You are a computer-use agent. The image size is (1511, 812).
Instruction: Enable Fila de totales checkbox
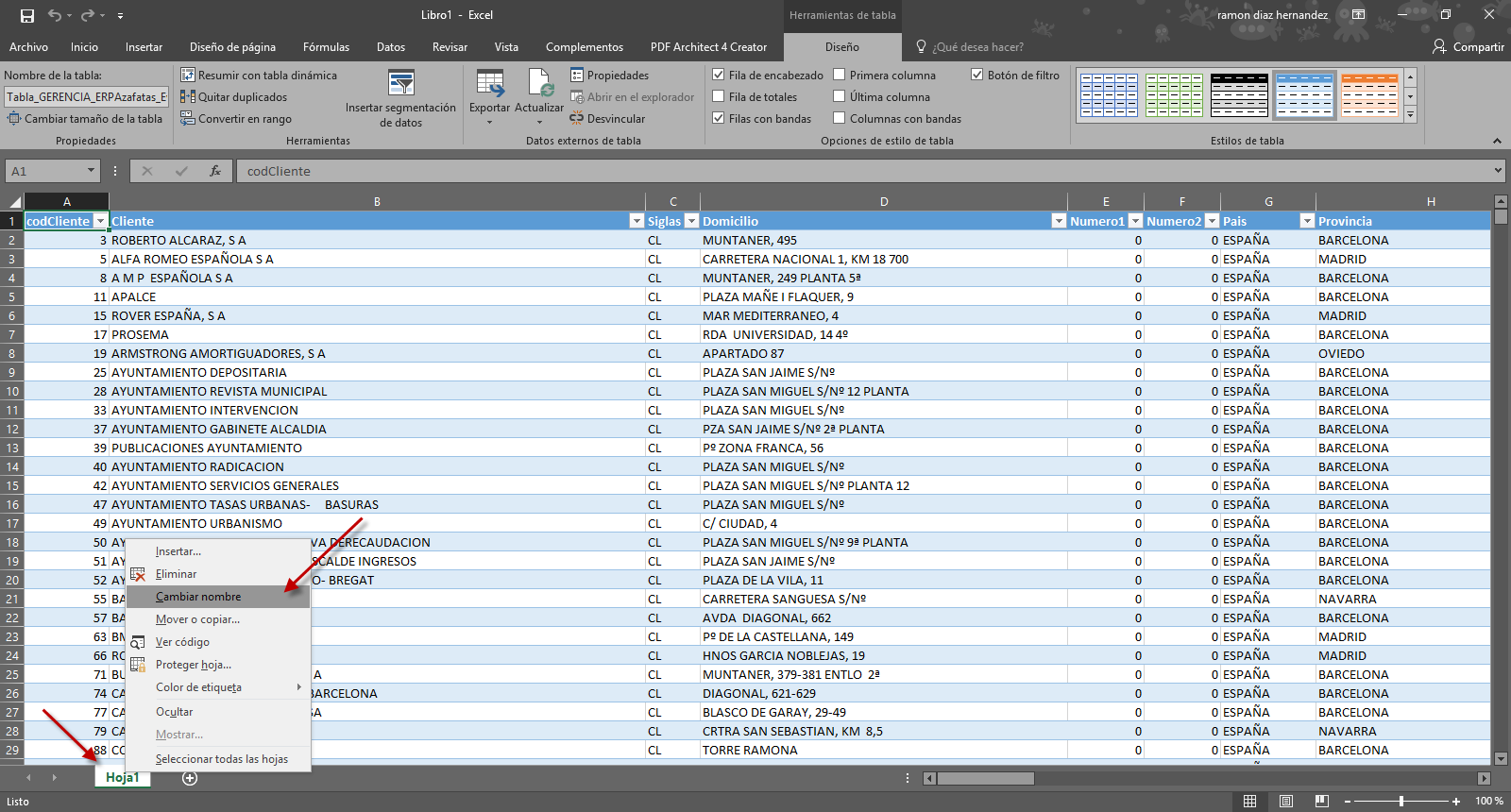(718, 96)
